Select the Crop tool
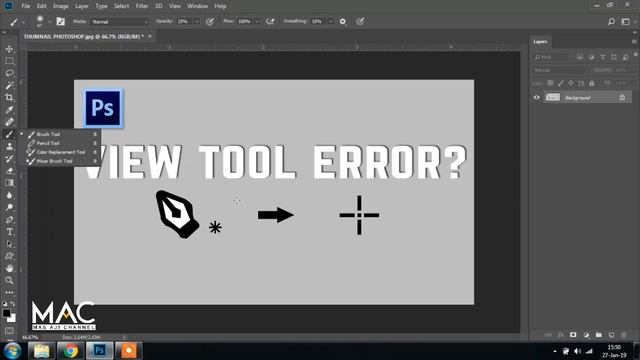This screenshot has height=360, width=640. tap(9, 98)
